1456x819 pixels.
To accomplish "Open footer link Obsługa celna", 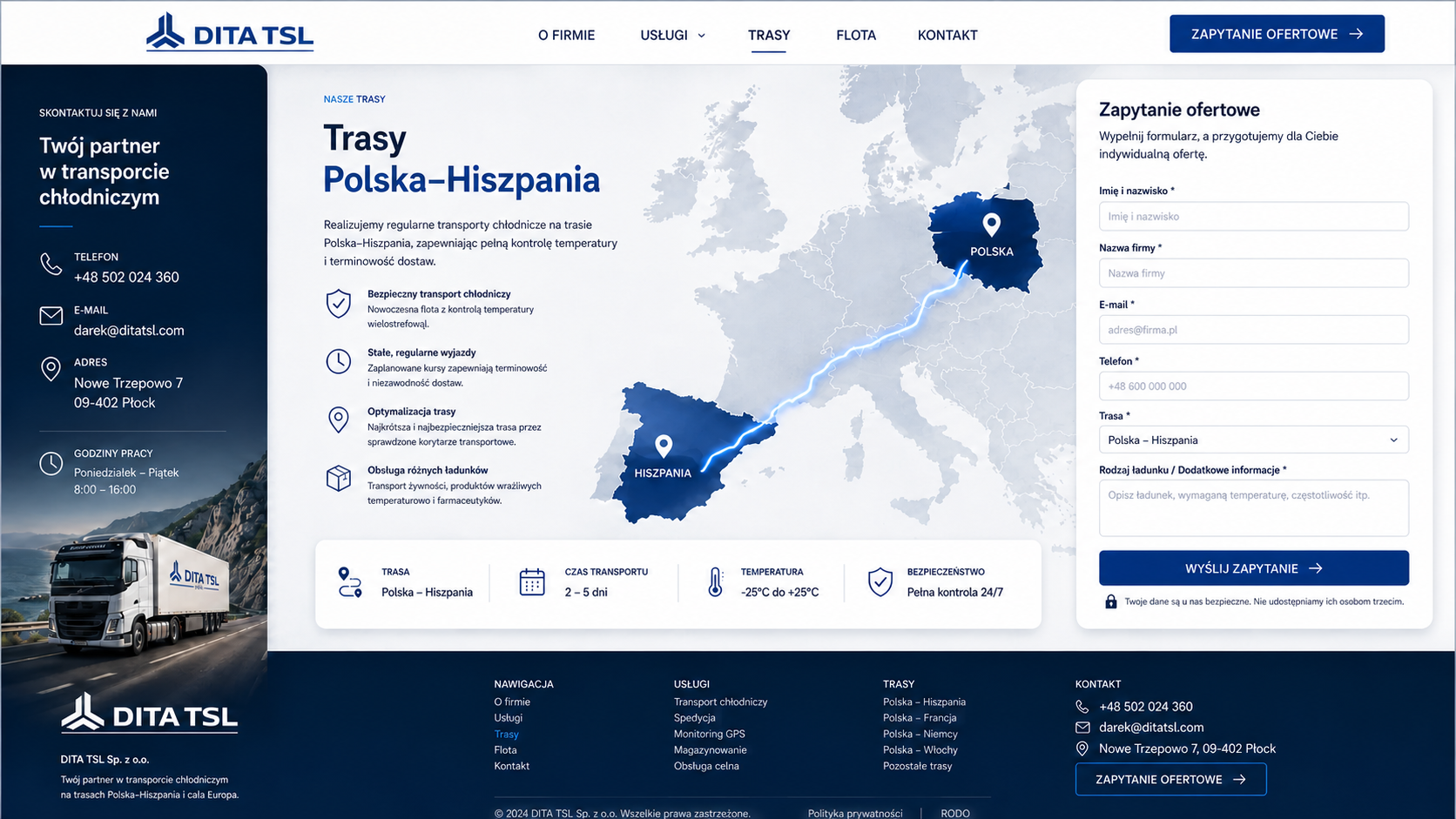I will tap(706, 766).
